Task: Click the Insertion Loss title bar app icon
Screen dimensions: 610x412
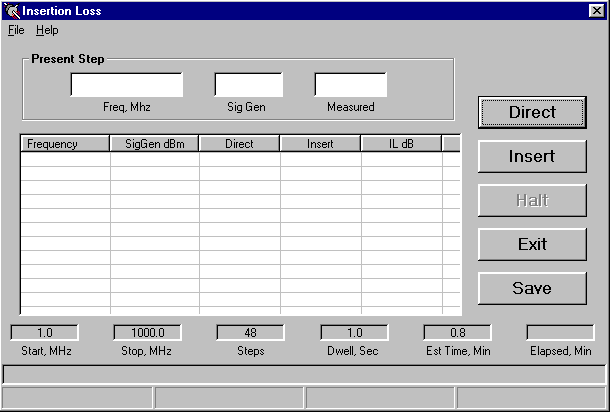Action: pyautogui.click(x=12, y=11)
